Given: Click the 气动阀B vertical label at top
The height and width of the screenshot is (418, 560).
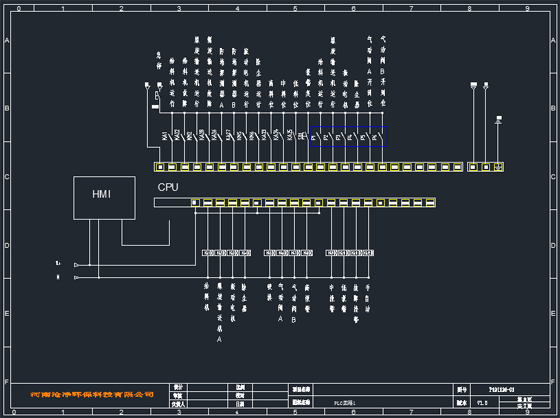Looking at the screenshot, I should pyautogui.click(x=383, y=71).
